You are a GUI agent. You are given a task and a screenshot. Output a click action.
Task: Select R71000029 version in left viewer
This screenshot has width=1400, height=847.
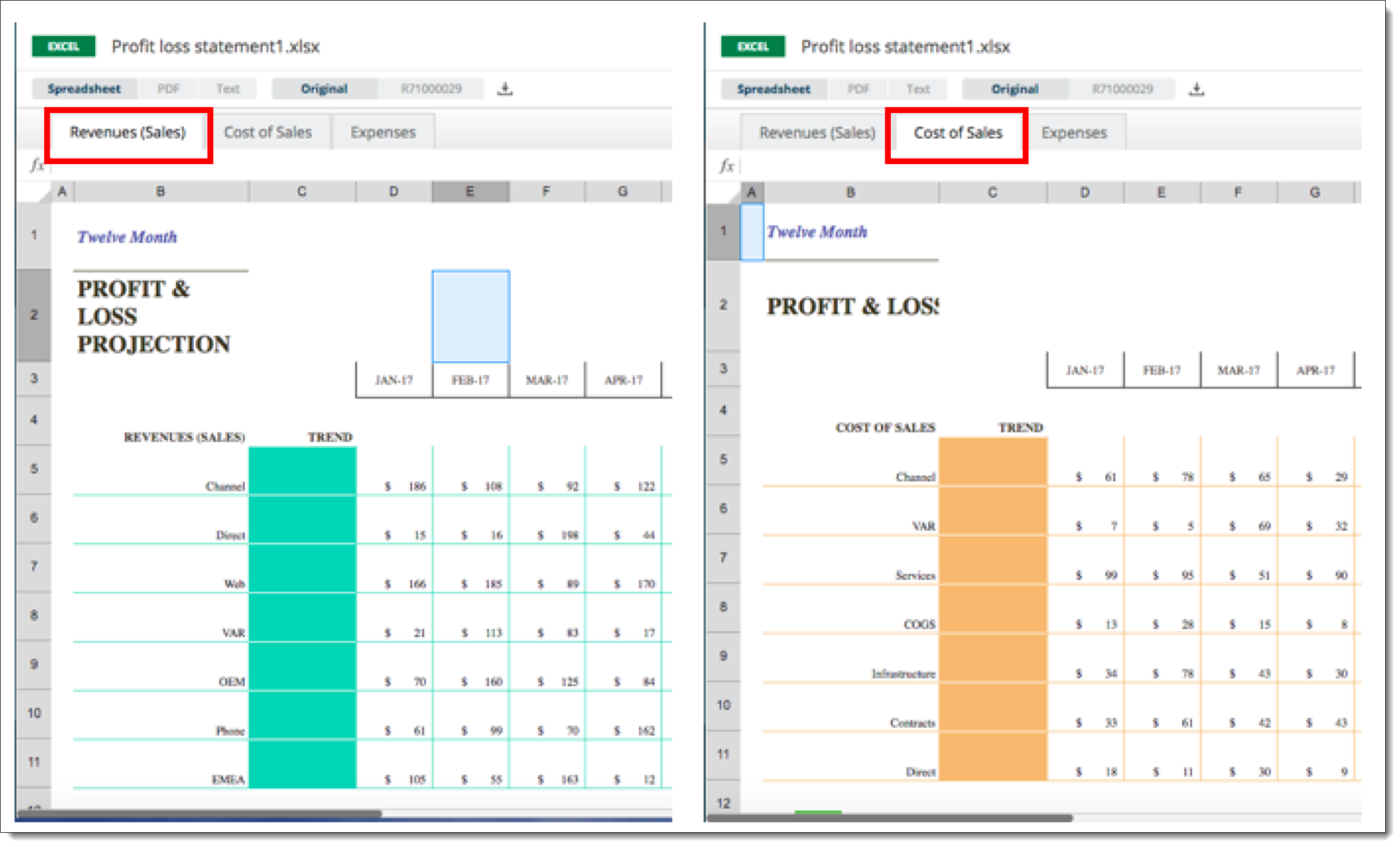pyautogui.click(x=431, y=89)
